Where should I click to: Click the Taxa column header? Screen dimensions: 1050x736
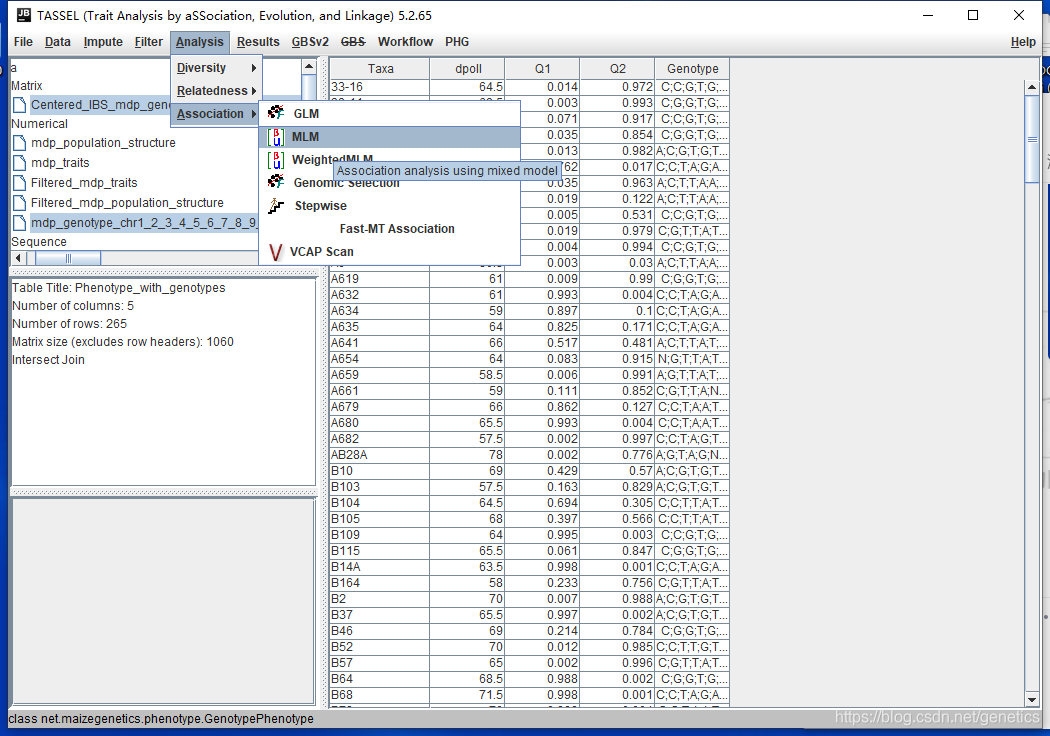click(x=380, y=68)
